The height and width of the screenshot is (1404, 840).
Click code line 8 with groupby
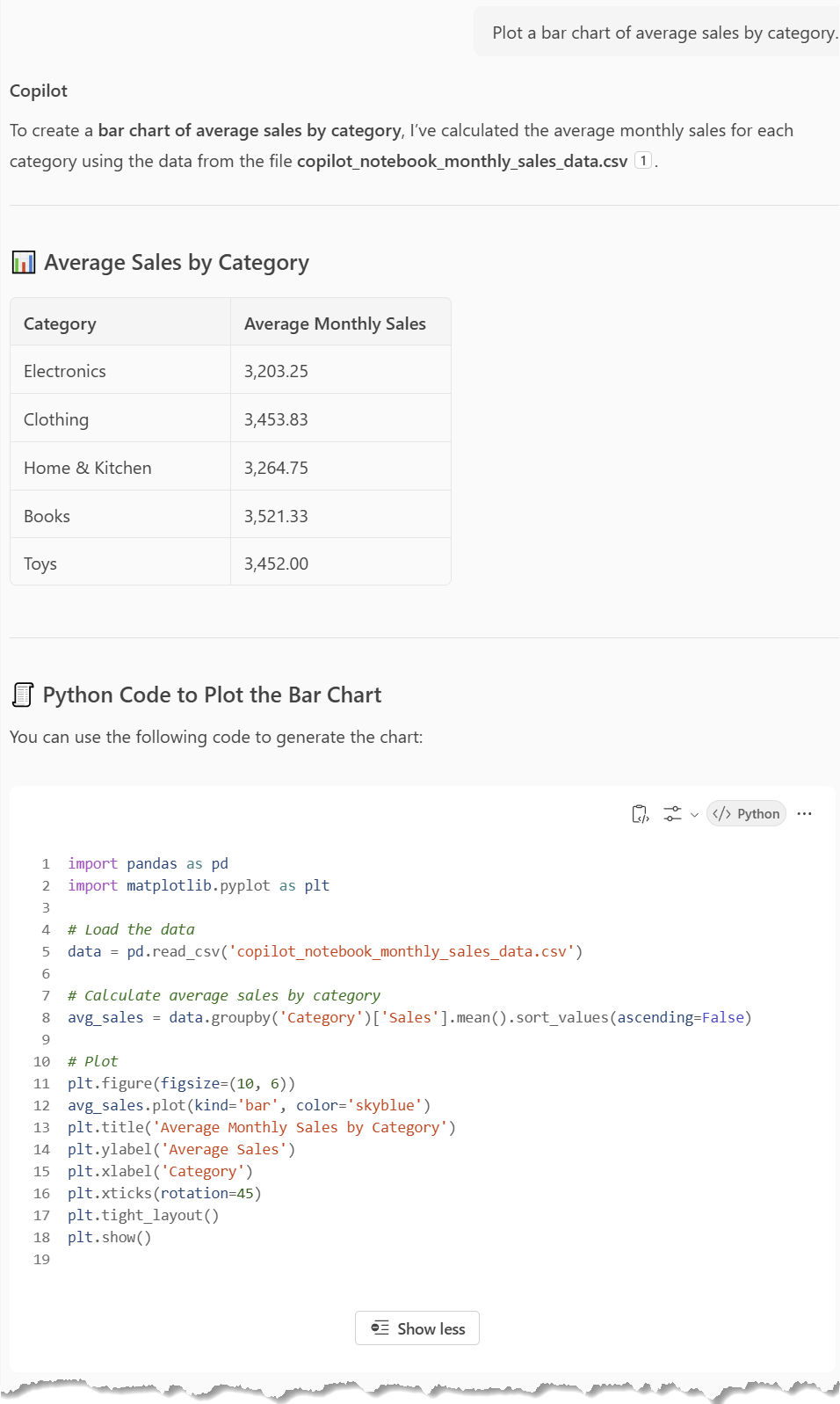click(x=409, y=1017)
